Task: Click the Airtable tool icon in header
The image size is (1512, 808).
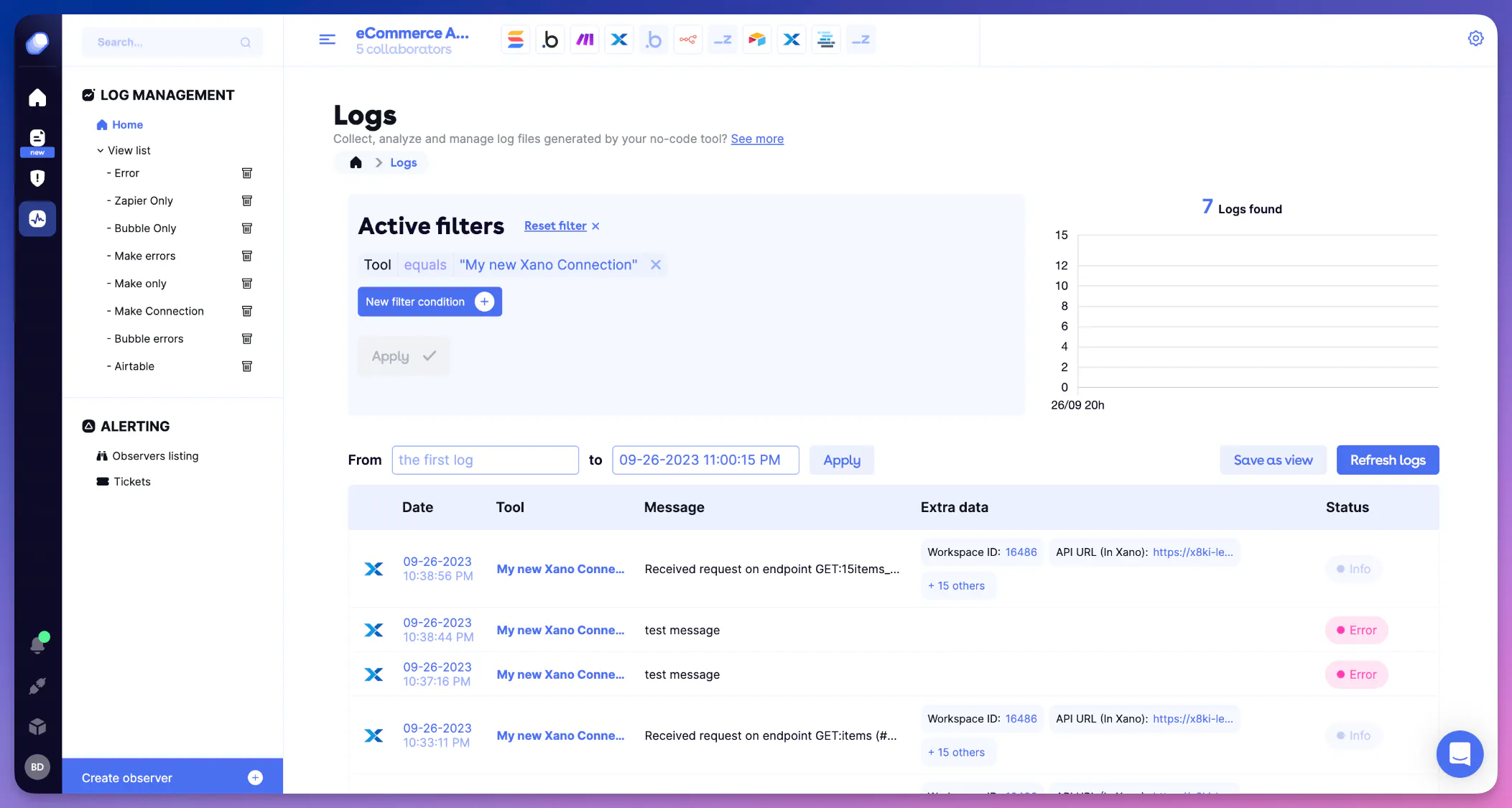Action: 756,40
